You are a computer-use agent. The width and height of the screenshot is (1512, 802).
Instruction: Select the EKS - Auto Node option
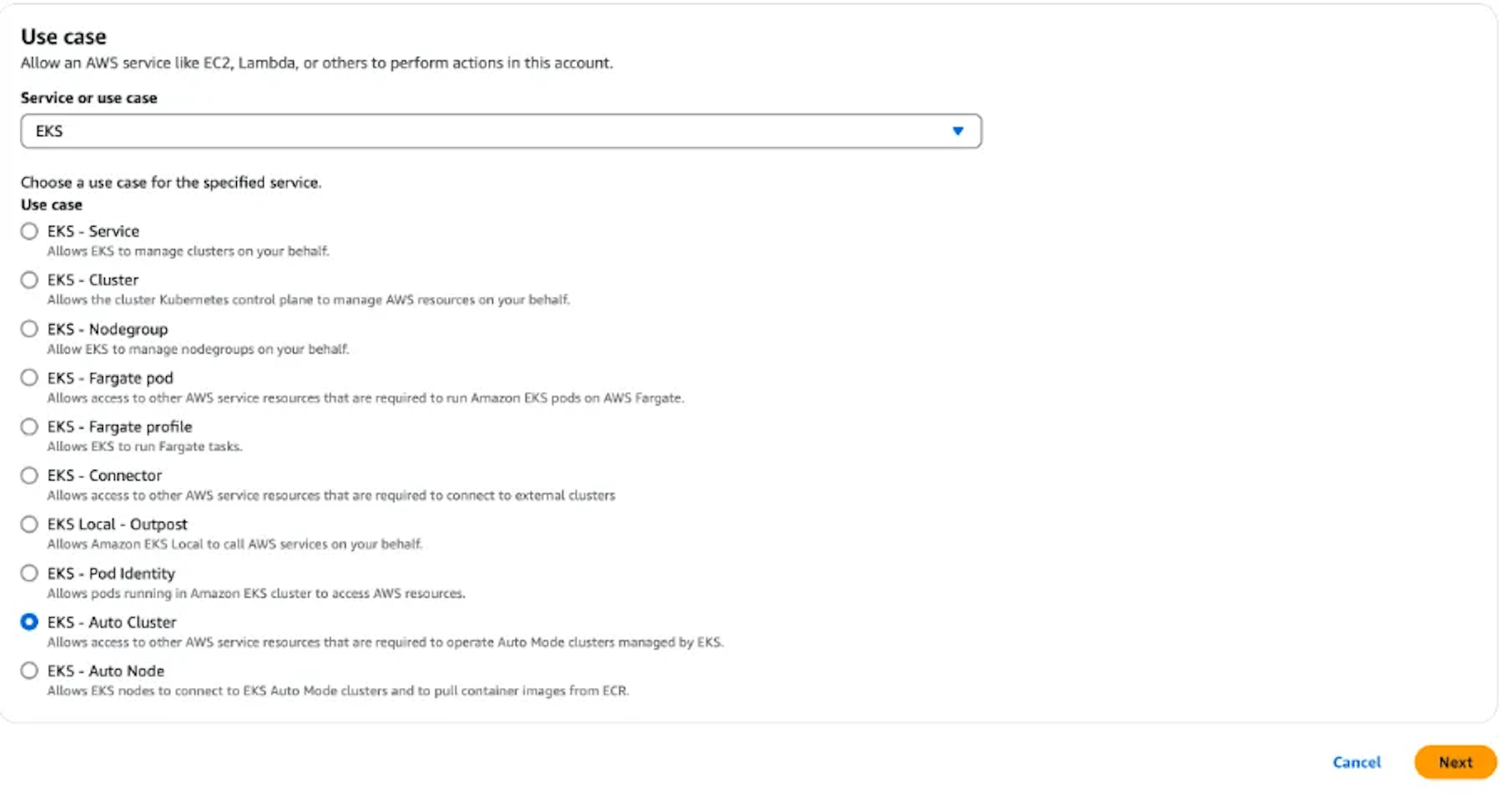pyautogui.click(x=29, y=671)
